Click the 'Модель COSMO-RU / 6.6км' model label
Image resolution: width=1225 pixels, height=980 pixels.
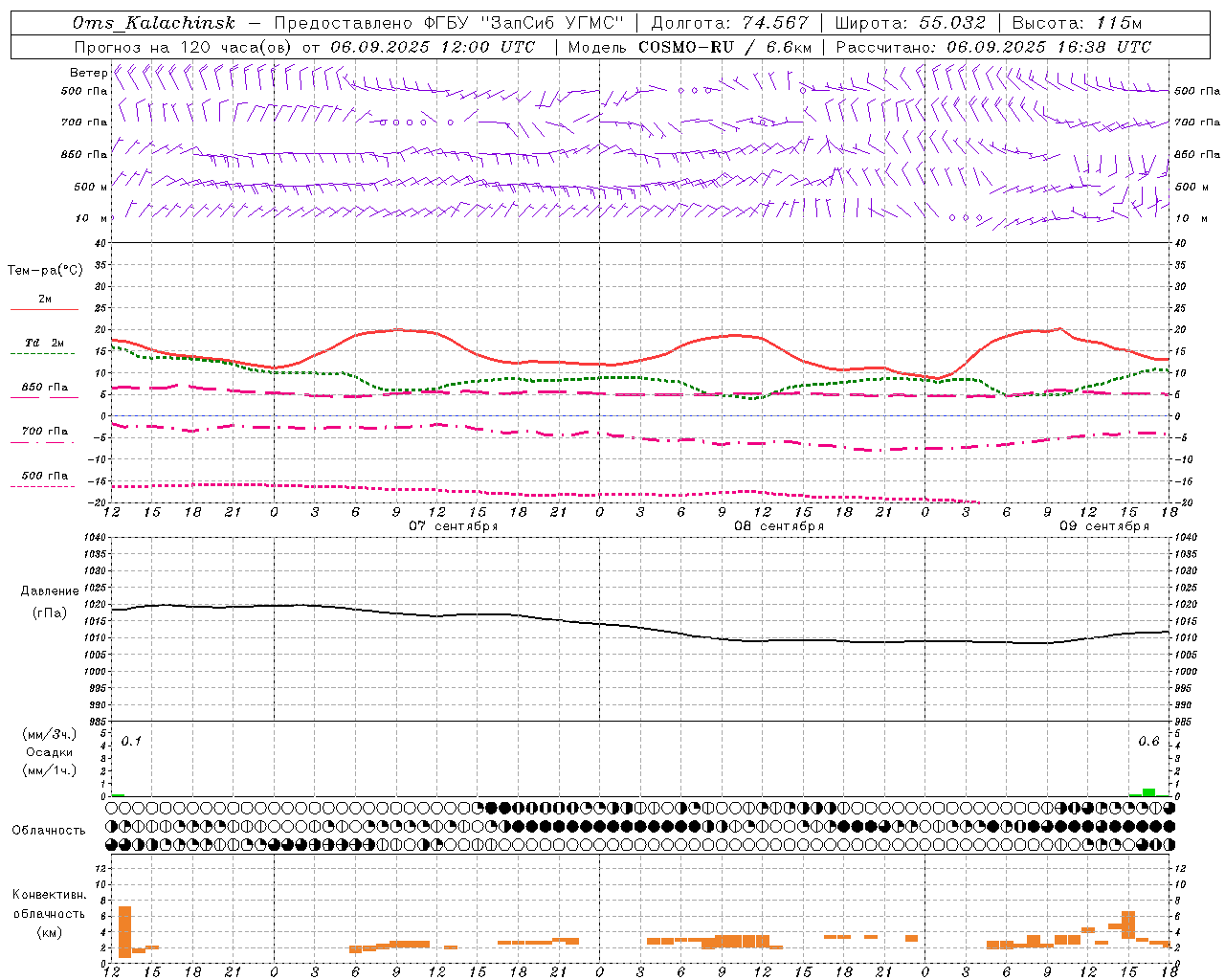690,47
